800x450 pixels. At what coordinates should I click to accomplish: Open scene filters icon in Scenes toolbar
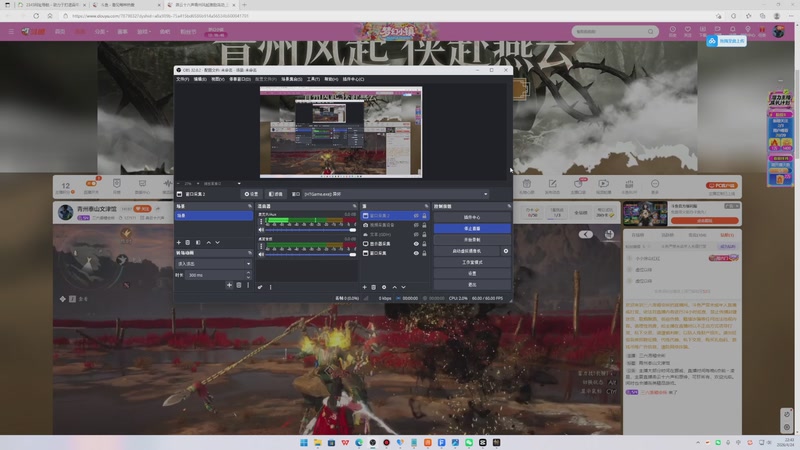pyautogui.click(x=198, y=242)
